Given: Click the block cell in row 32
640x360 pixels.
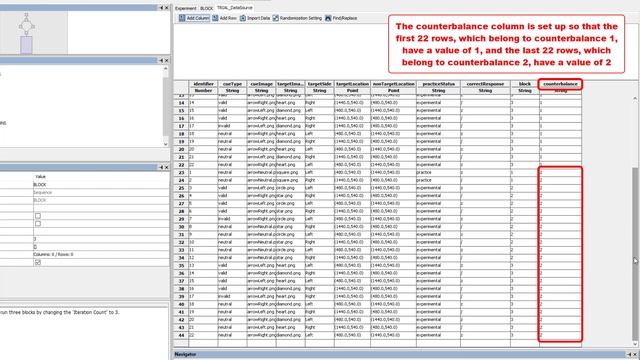Looking at the screenshot, I should [x=524, y=242].
